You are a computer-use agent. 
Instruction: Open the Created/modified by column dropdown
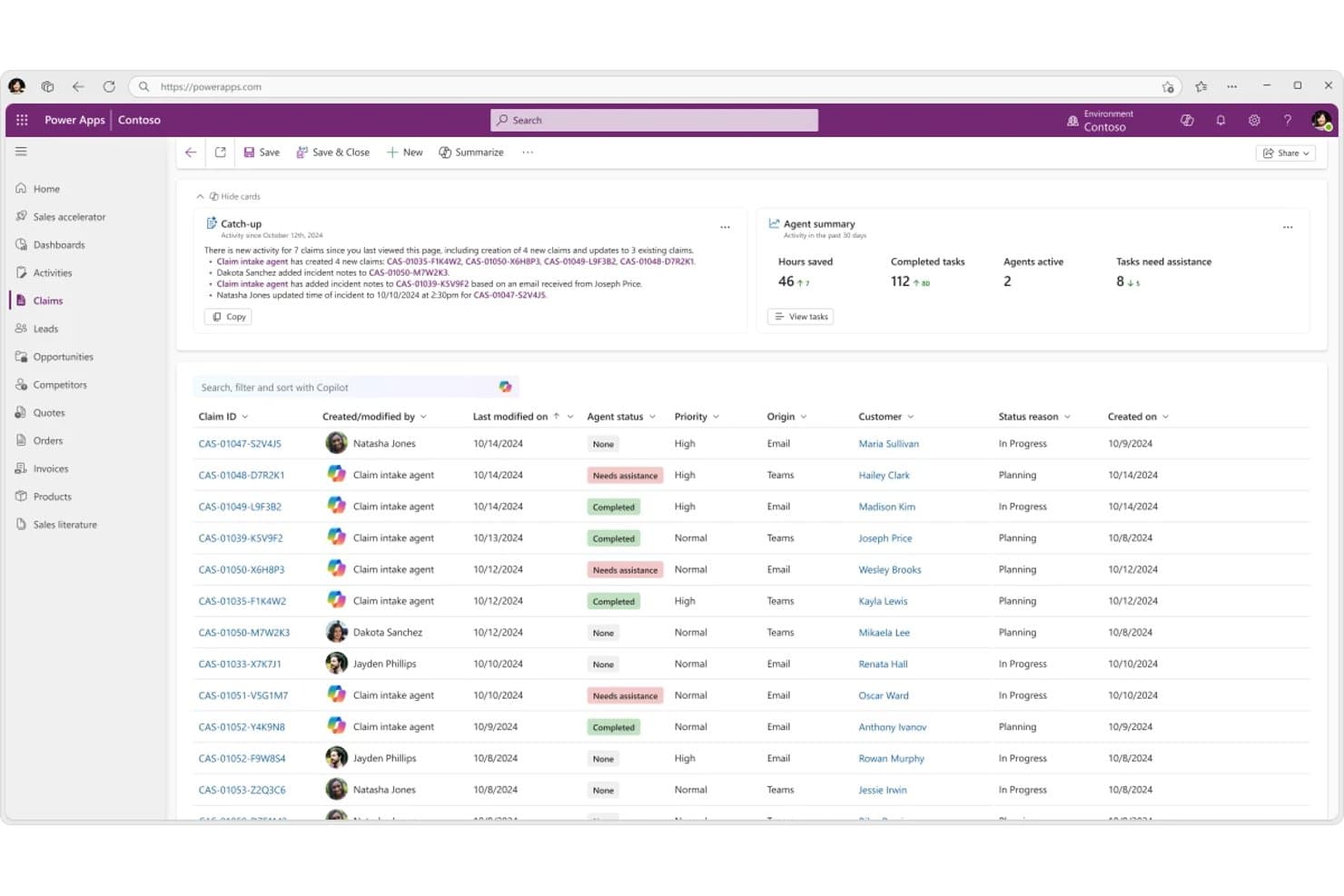(423, 417)
